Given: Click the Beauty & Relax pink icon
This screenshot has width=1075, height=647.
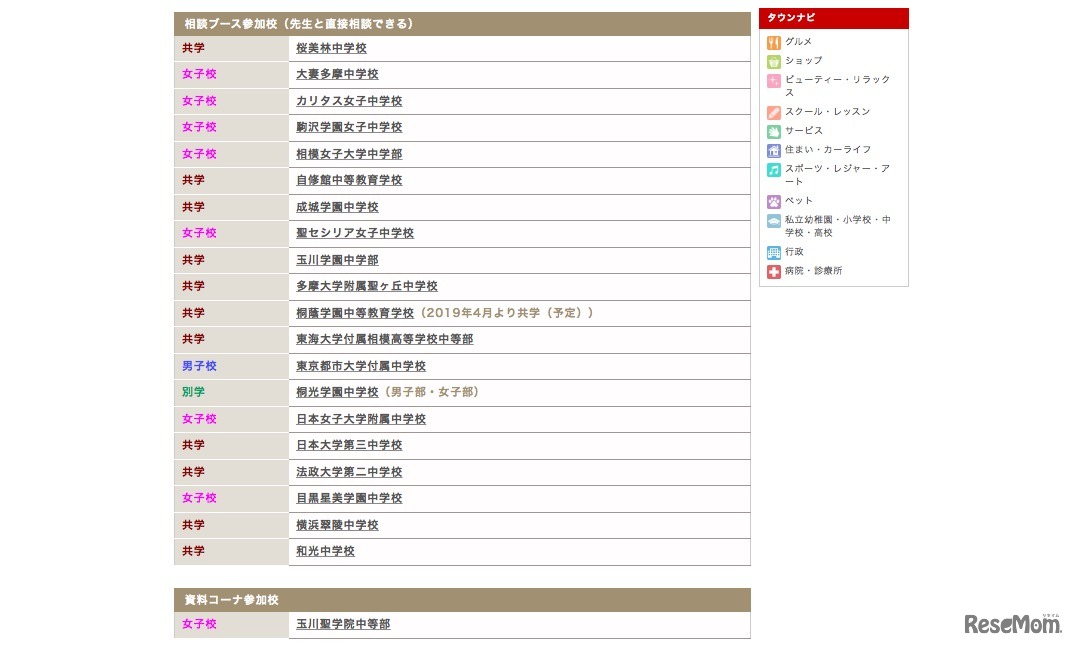Looking at the screenshot, I should pos(773,82).
